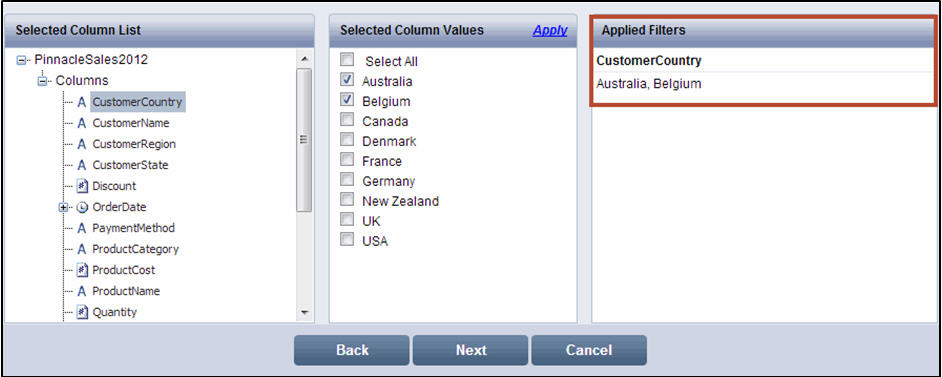
Task: Select the ProductName column
Action: (x=126, y=291)
